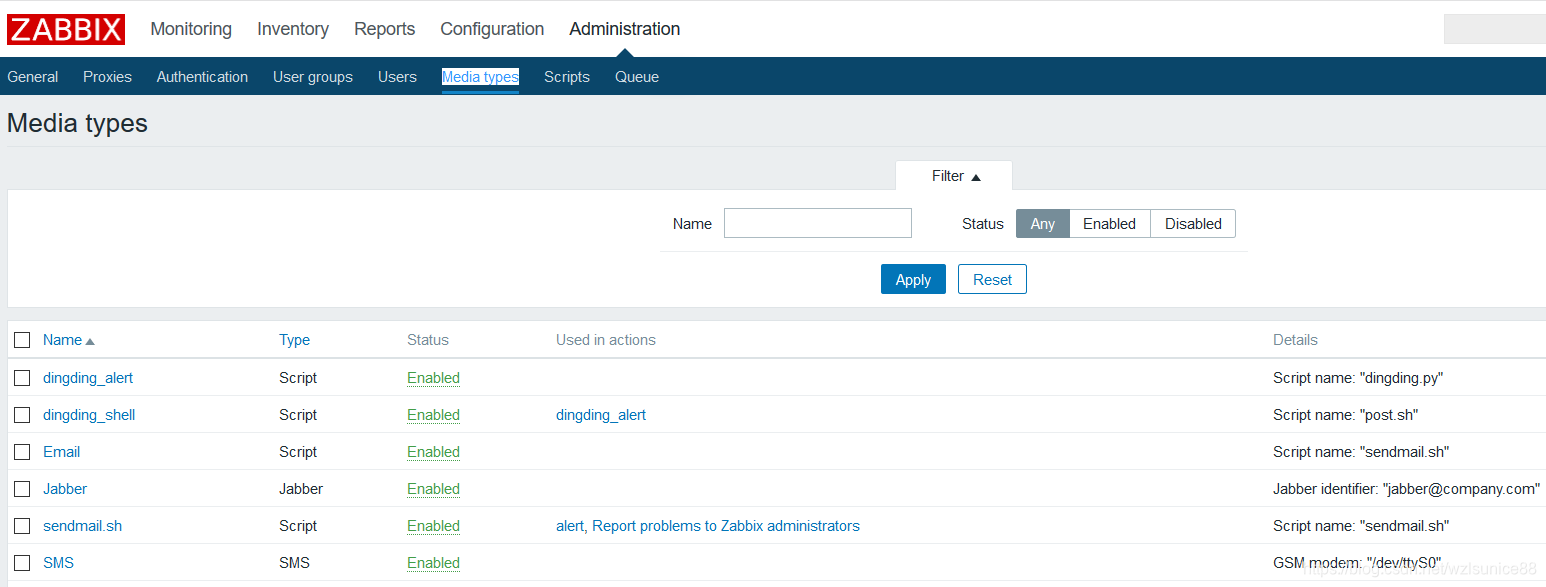Go to the Proxies submenu
This screenshot has height=587, width=1546.
(107, 77)
